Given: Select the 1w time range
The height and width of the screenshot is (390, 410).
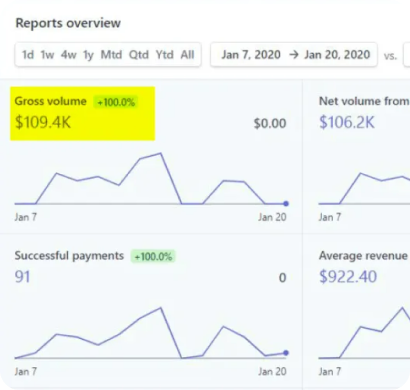Looking at the screenshot, I should coord(47,55).
